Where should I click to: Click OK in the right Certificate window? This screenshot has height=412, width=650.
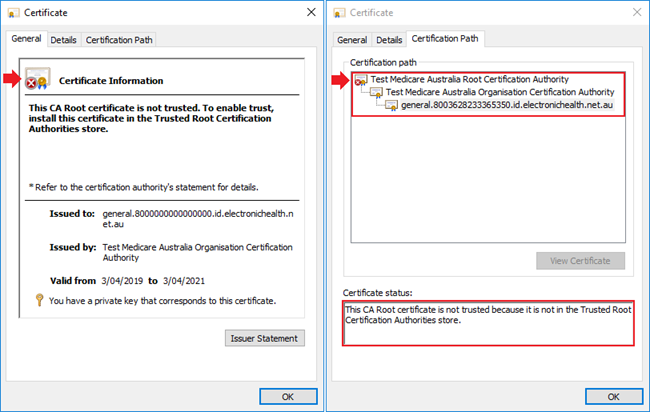pyautogui.click(x=614, y=396)
